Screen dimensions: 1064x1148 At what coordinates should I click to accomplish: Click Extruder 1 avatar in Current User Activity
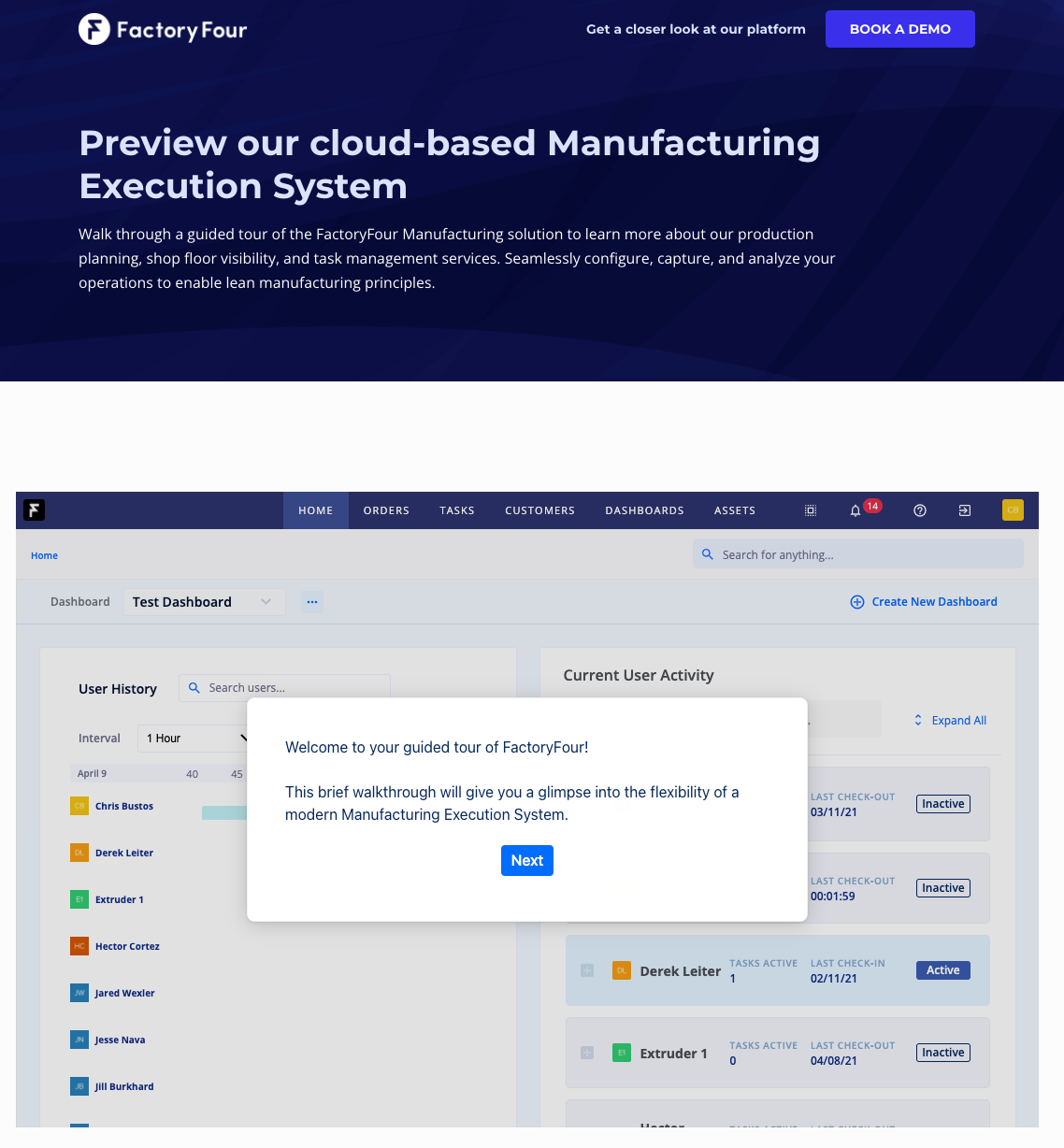[x=622, y=1053]
